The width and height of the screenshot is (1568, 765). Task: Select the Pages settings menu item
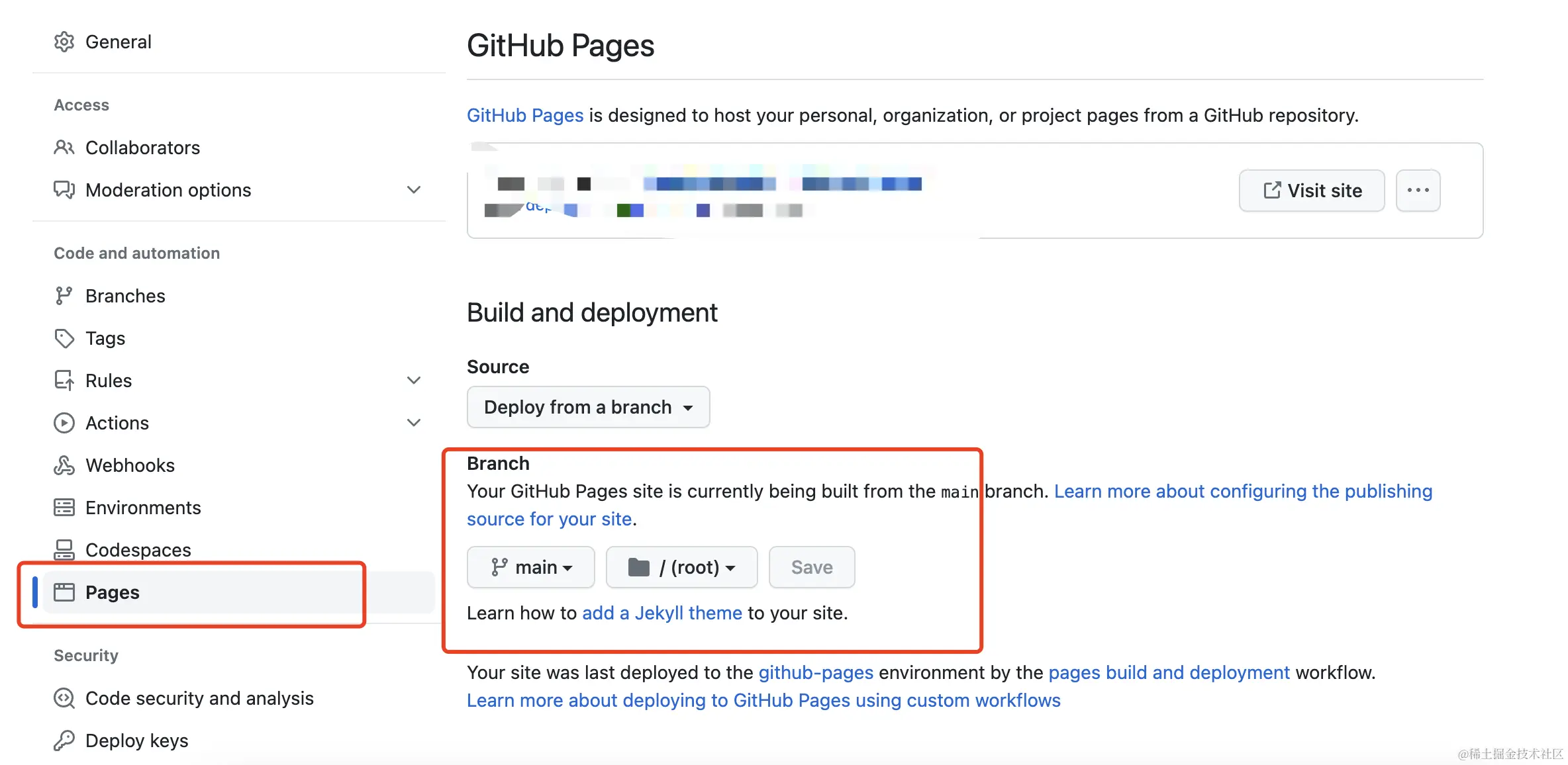[113, 592]
